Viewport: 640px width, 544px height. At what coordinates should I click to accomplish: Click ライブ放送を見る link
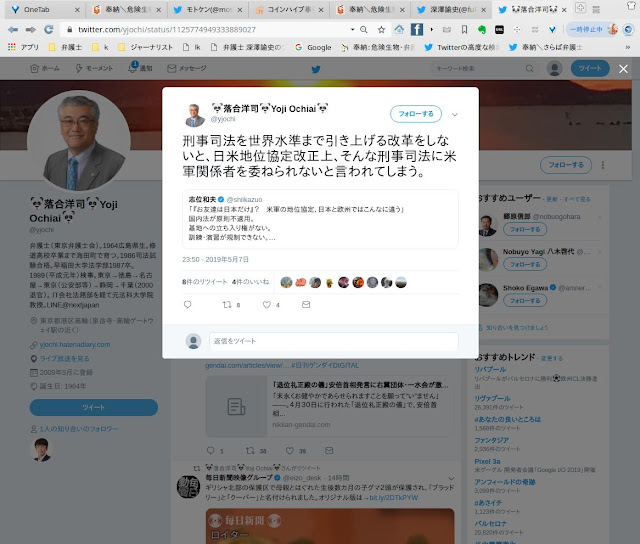coord(64,358)
